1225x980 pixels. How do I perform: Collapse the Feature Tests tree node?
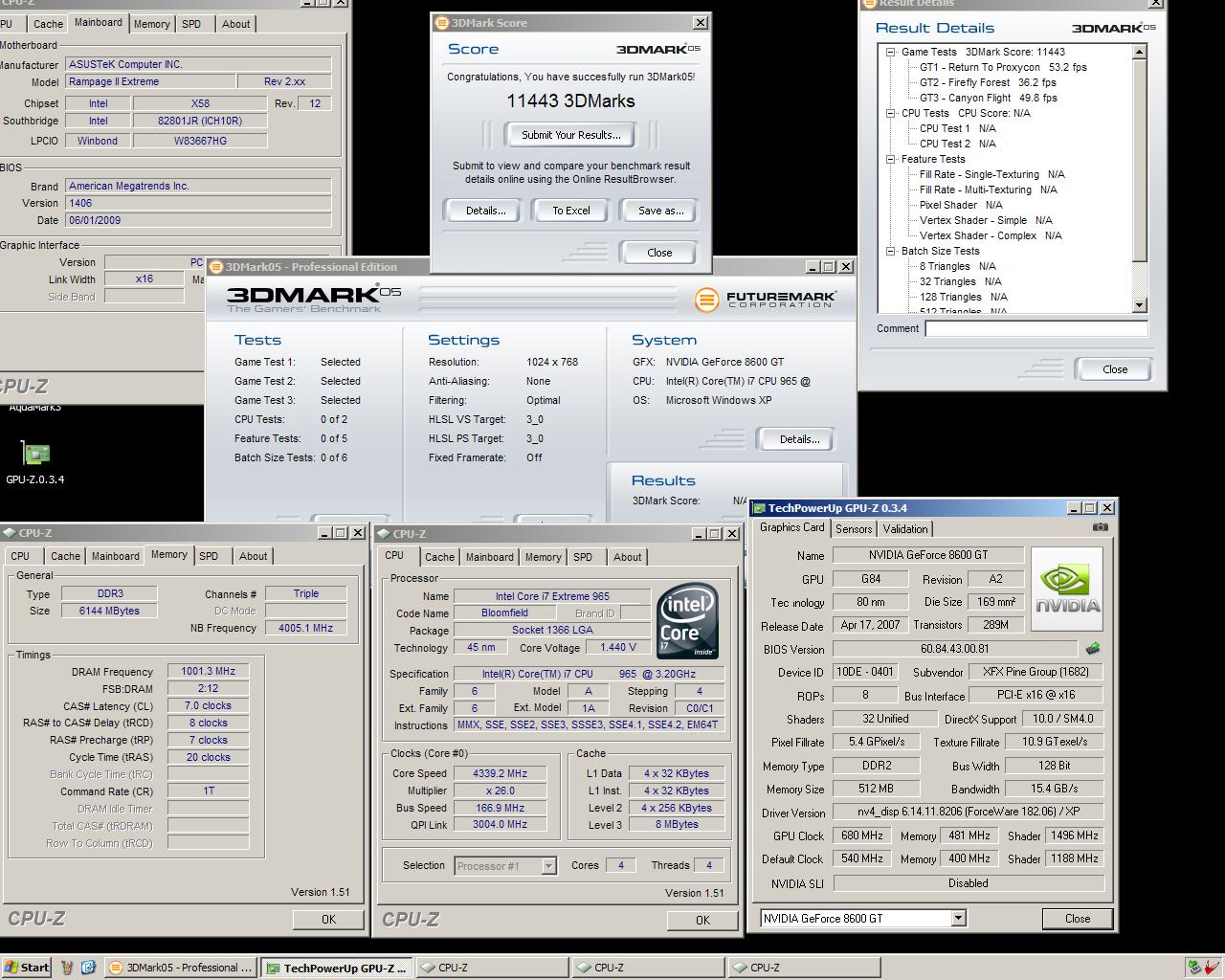pos(891,159)
